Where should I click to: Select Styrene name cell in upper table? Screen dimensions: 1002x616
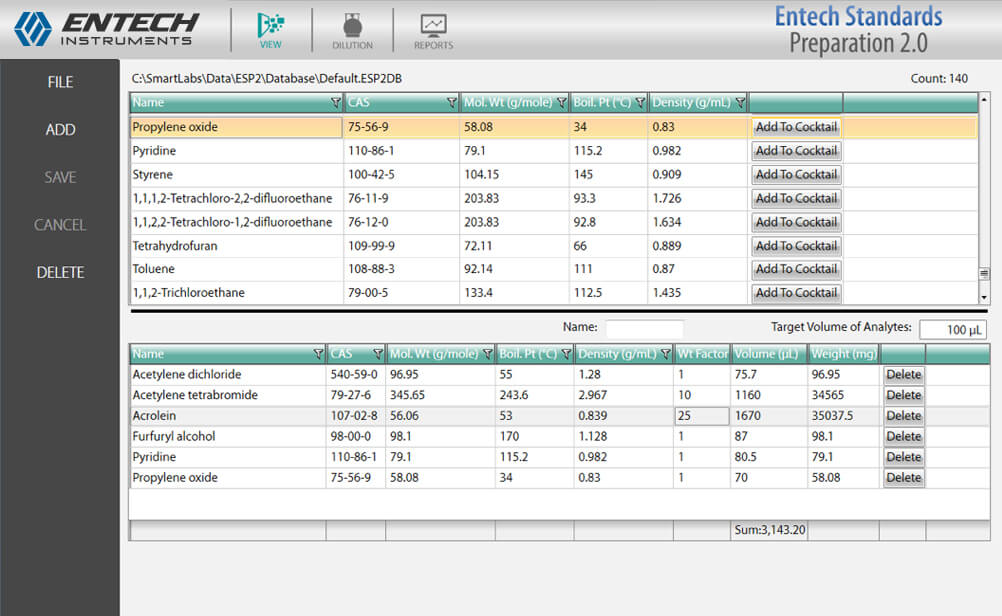click(x=236, y=174)
